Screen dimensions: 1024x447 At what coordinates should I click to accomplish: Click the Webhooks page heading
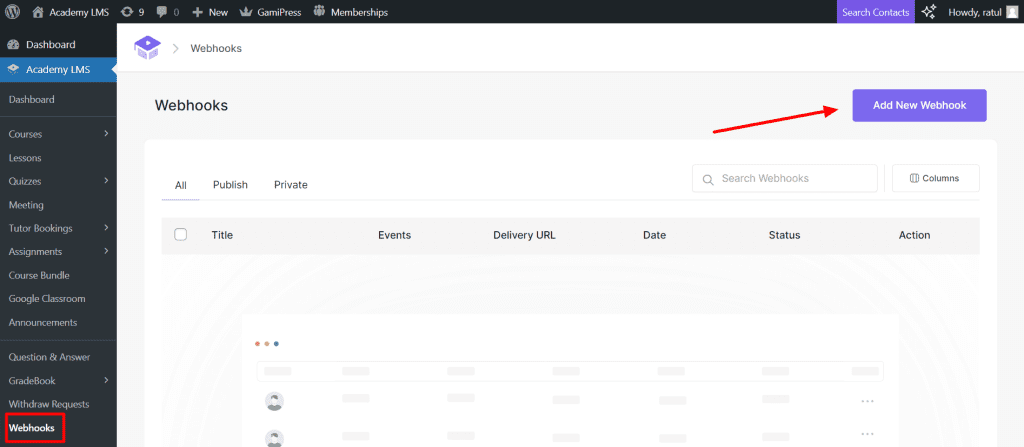click(191, 105)
